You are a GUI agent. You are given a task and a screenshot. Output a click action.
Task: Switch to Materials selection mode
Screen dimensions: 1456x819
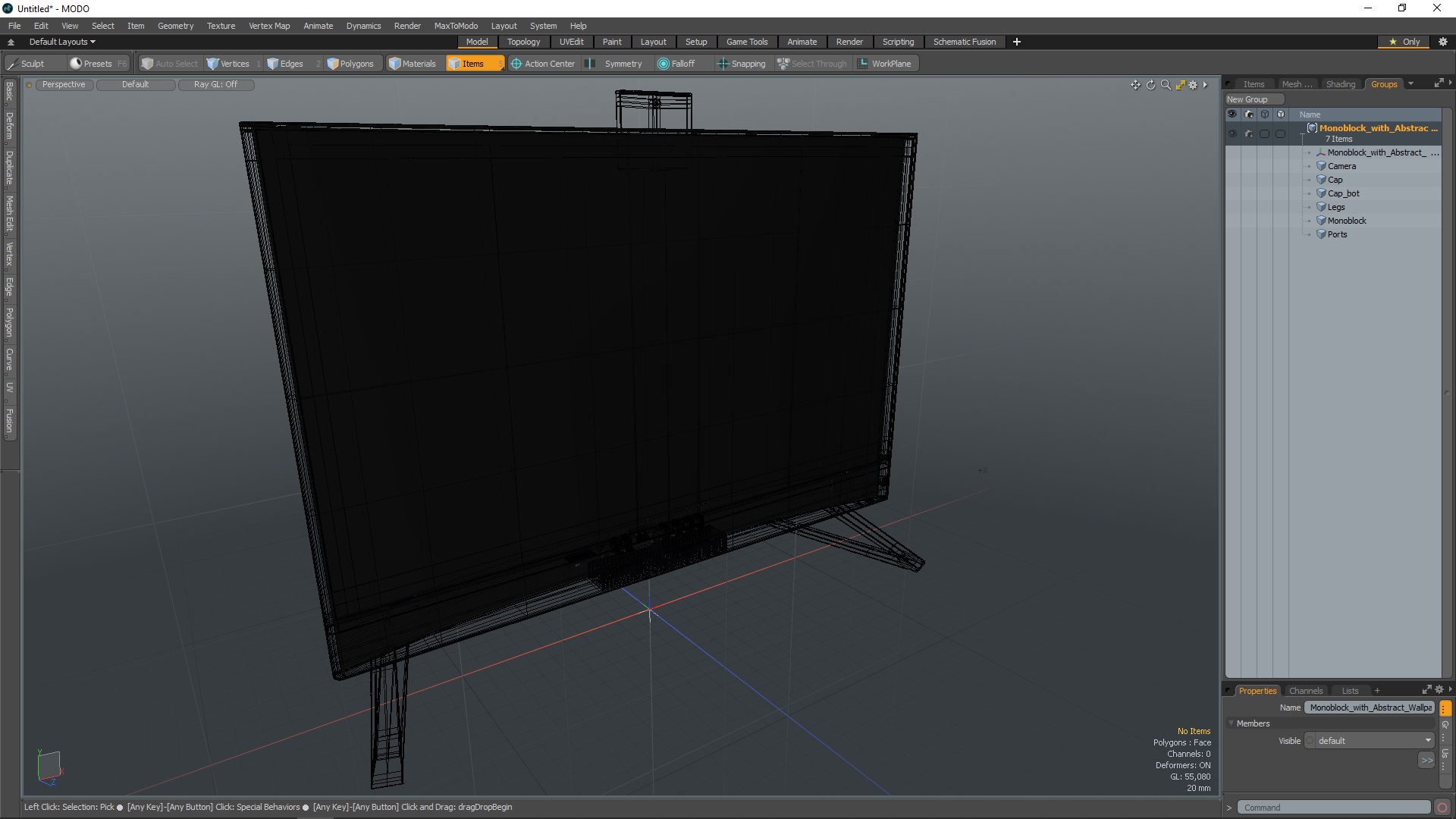[413, 64]
